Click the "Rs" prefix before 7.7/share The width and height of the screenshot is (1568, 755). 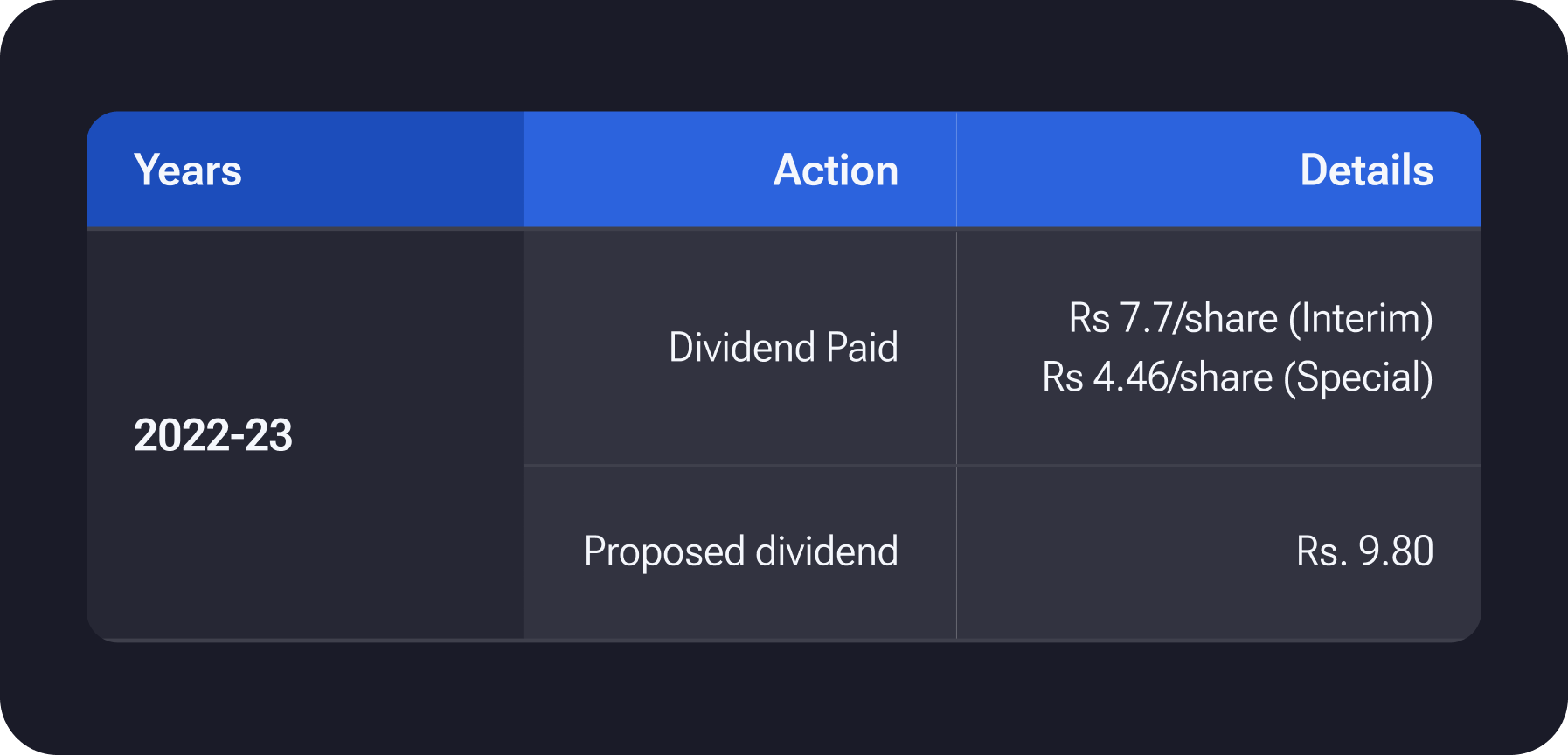point(1089,318)
